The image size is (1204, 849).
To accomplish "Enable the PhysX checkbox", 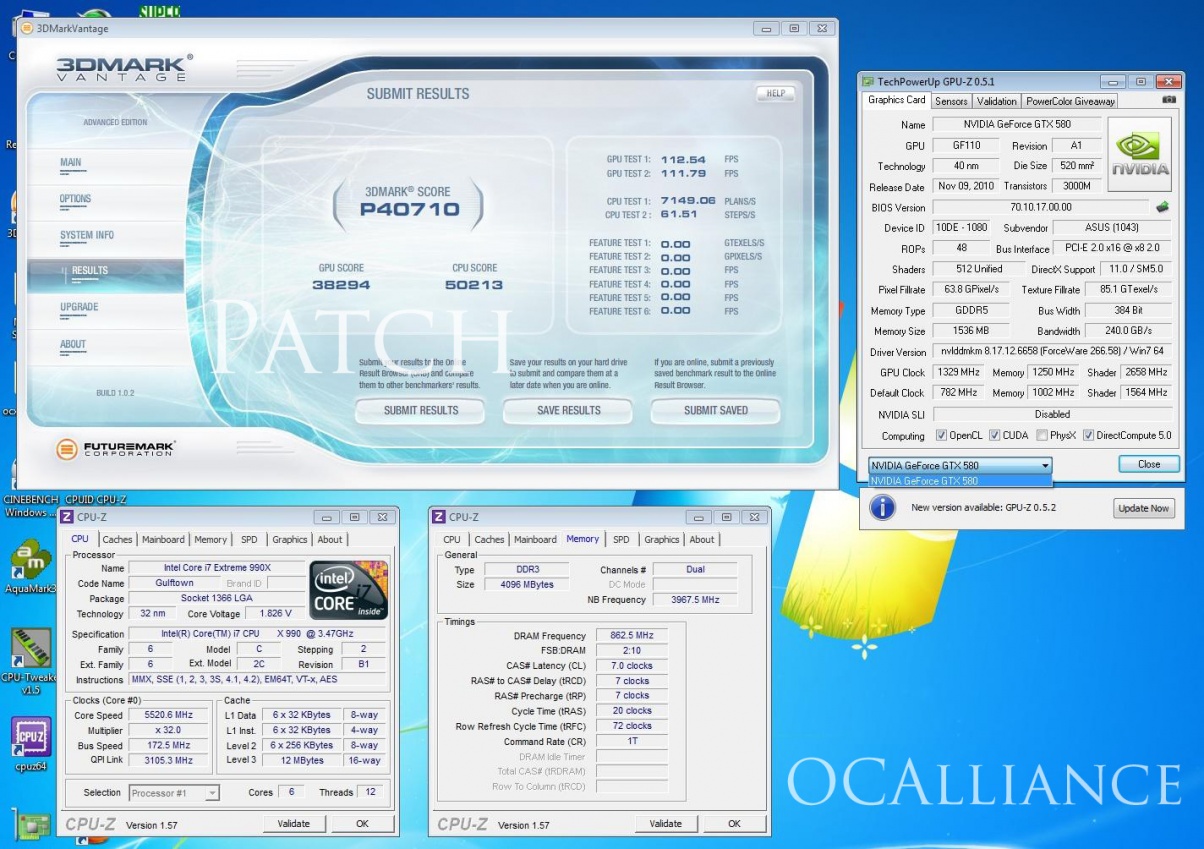I will pyautogui.click(x=1042, y=436).
